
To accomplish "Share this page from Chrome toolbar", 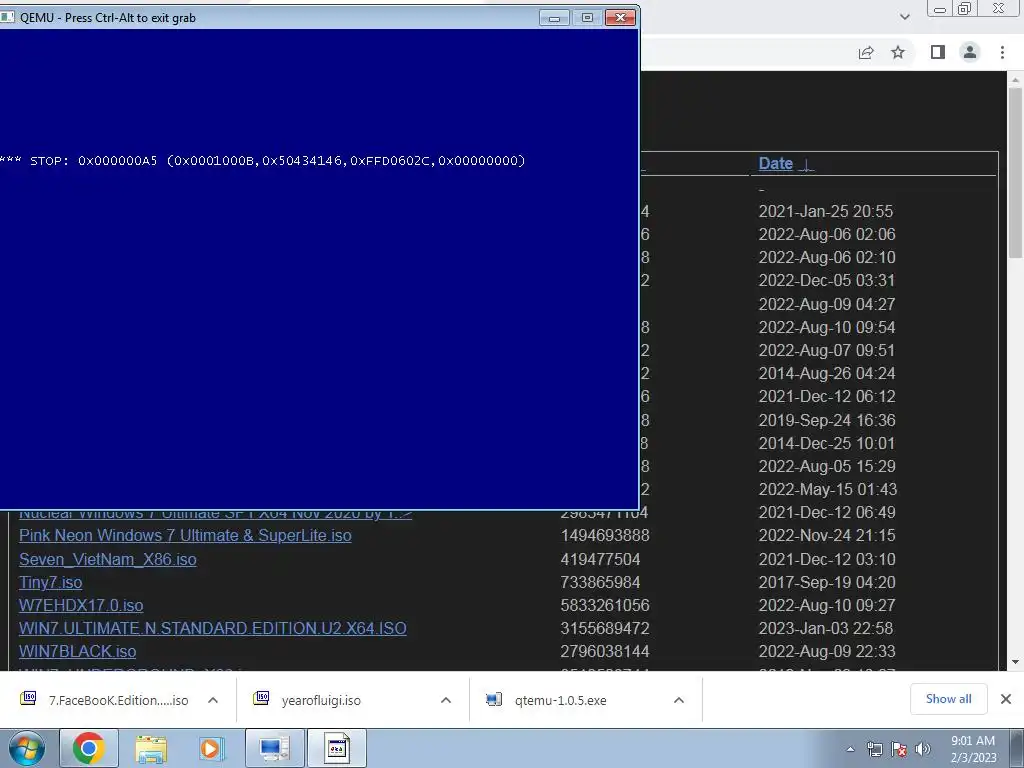I will [866, 53].
